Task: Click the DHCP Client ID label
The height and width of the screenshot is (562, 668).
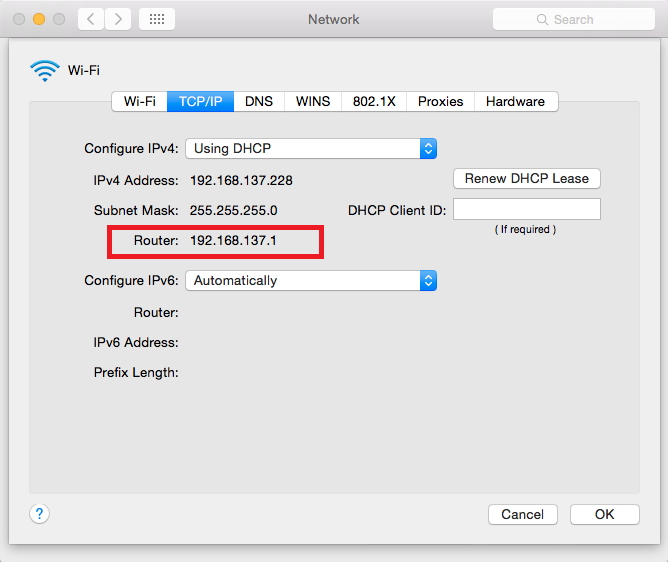Action: 397,210
